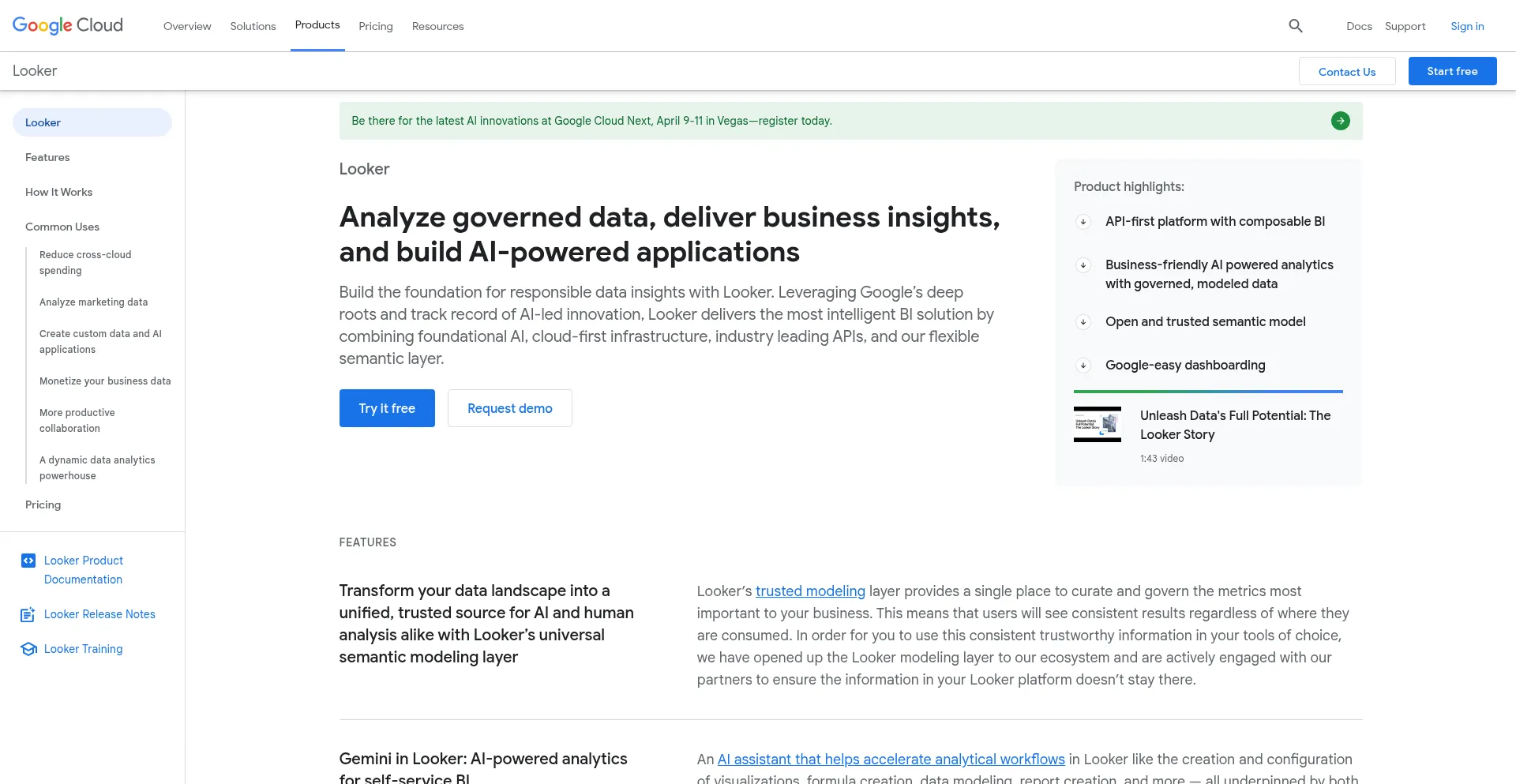Go to Docs
This screenshot has height=784, width=1516.
1359,26
